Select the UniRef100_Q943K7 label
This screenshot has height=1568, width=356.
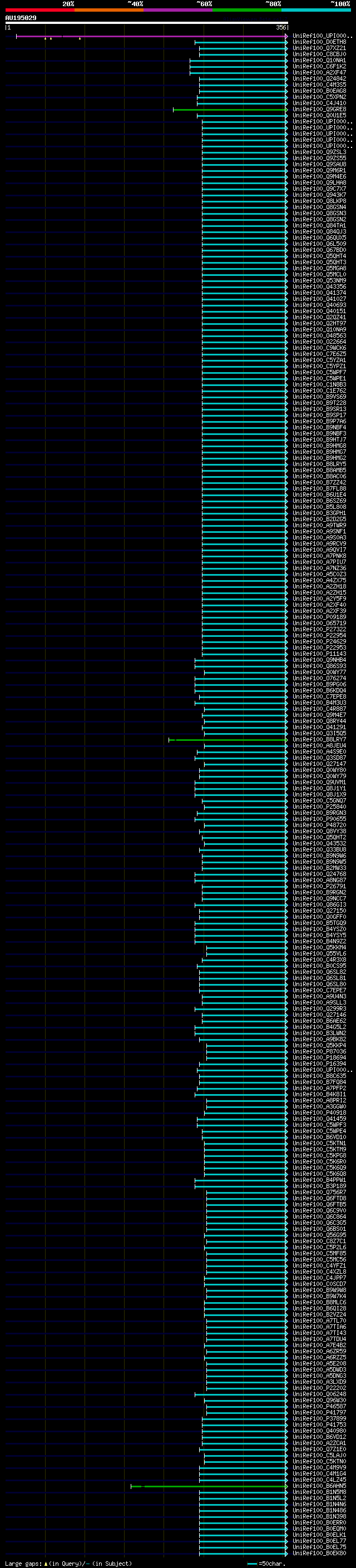click(x=319, y=195)
